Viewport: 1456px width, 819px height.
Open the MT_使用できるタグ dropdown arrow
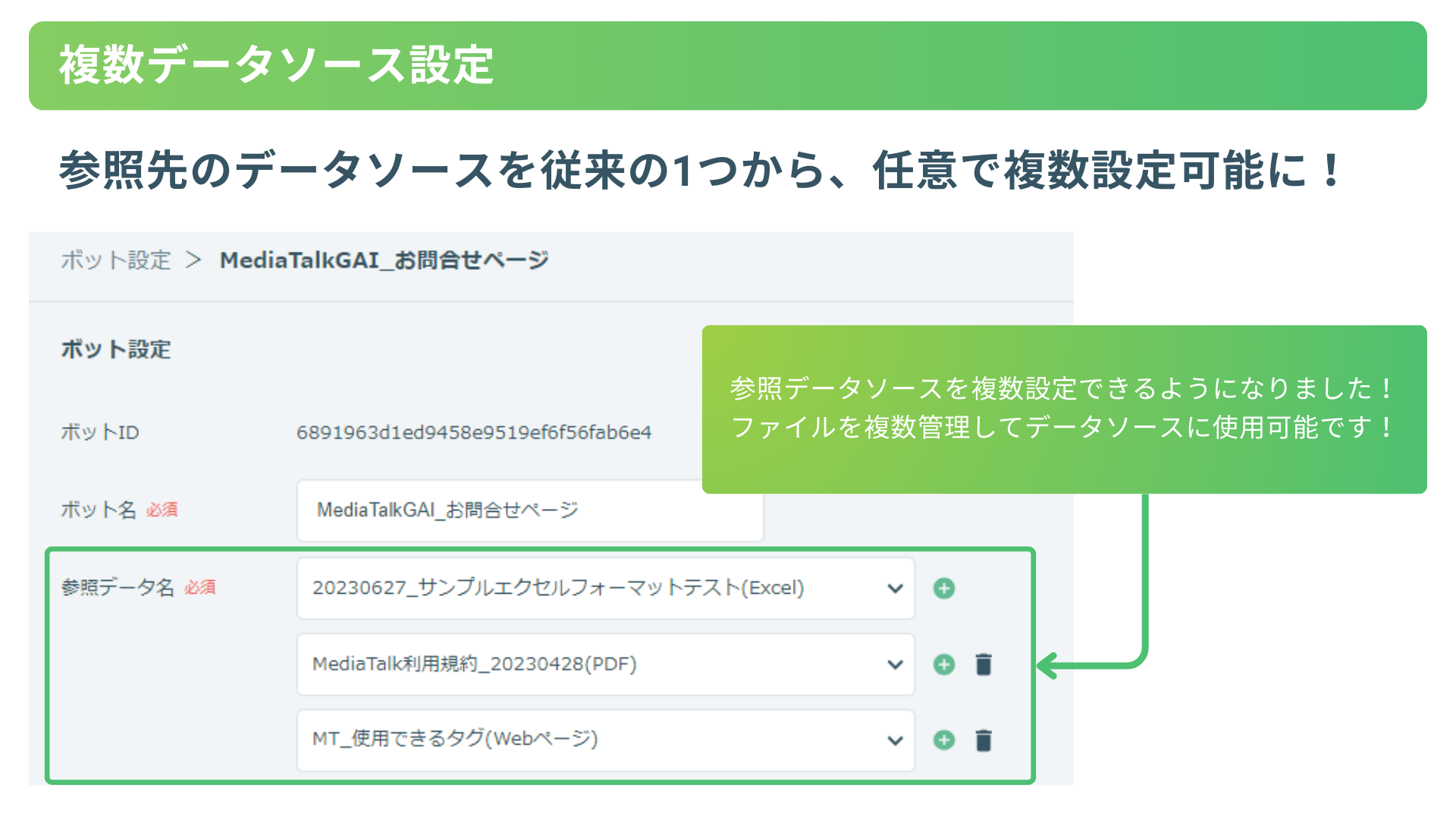(895, 740)
